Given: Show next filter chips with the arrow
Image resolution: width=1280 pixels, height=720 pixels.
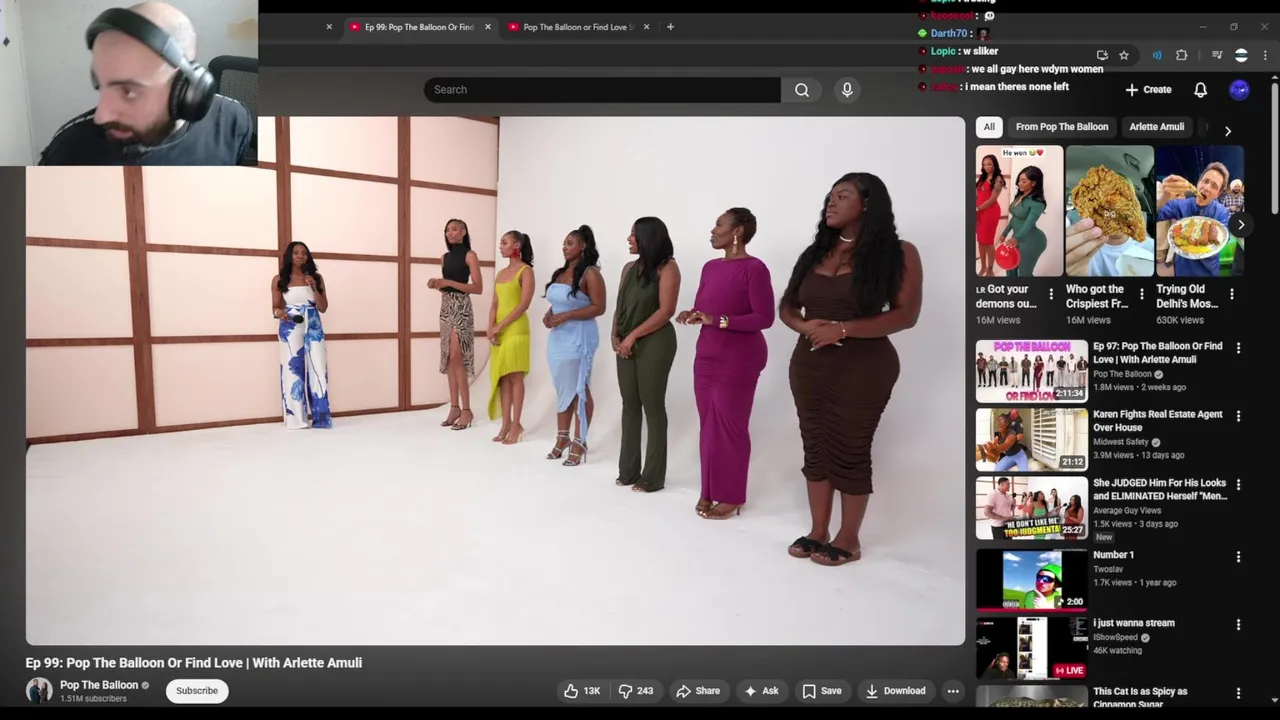Looking at the screenshot, I should click(x=1227, y=131).
